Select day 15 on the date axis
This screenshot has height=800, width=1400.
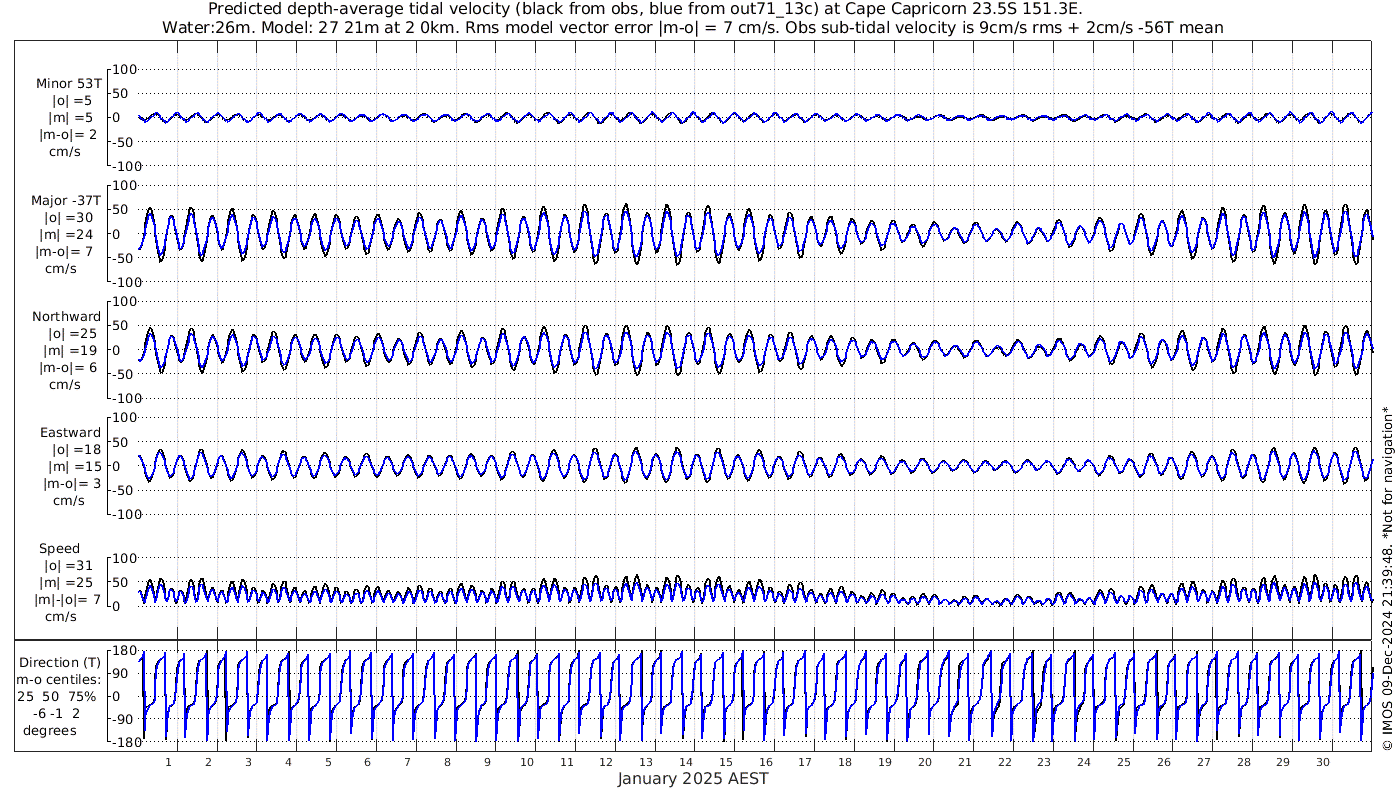pos(726,762)
